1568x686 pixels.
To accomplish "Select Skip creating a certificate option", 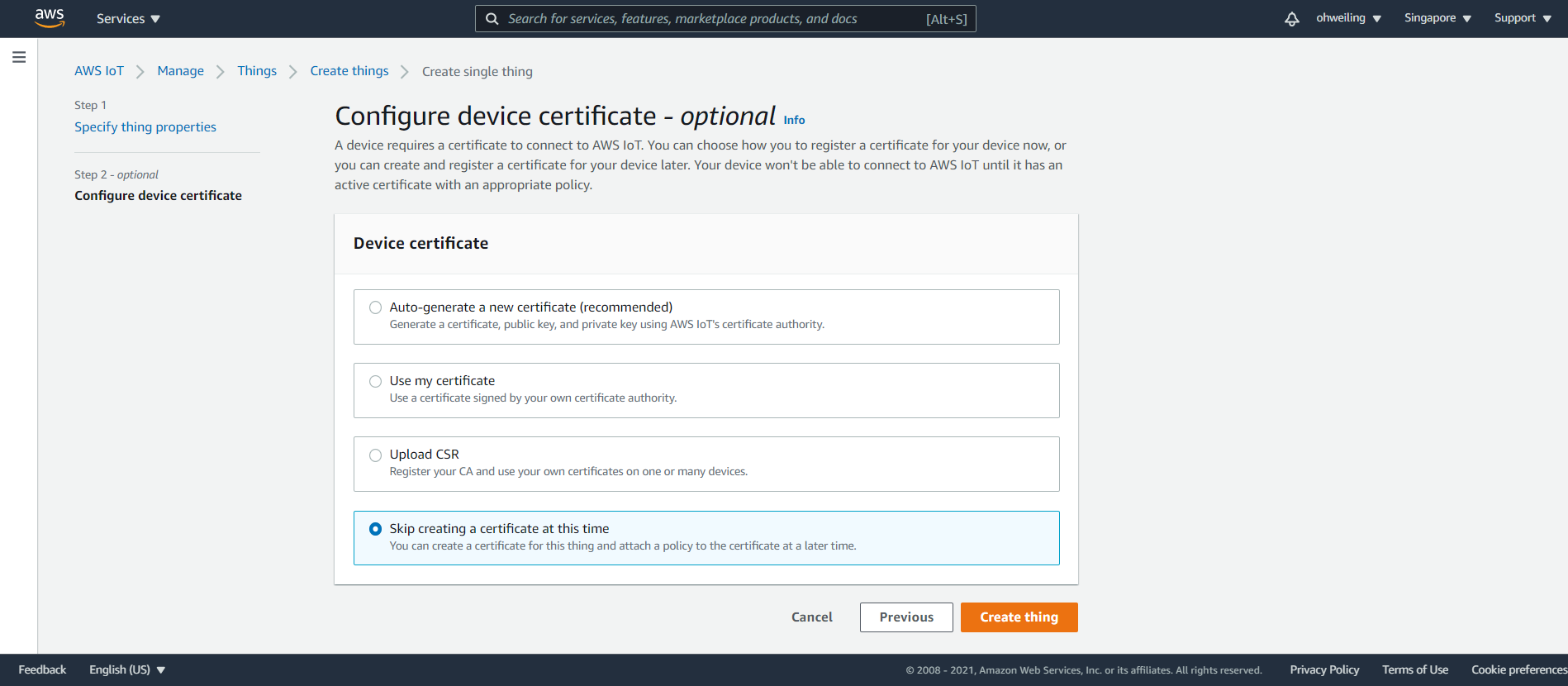I will click(706, 538).
